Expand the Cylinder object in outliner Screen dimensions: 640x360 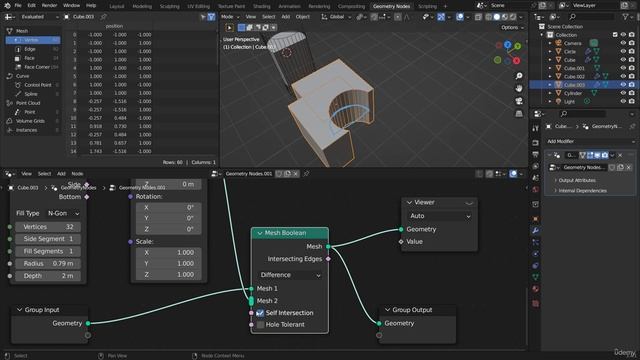tap(550, 93)
